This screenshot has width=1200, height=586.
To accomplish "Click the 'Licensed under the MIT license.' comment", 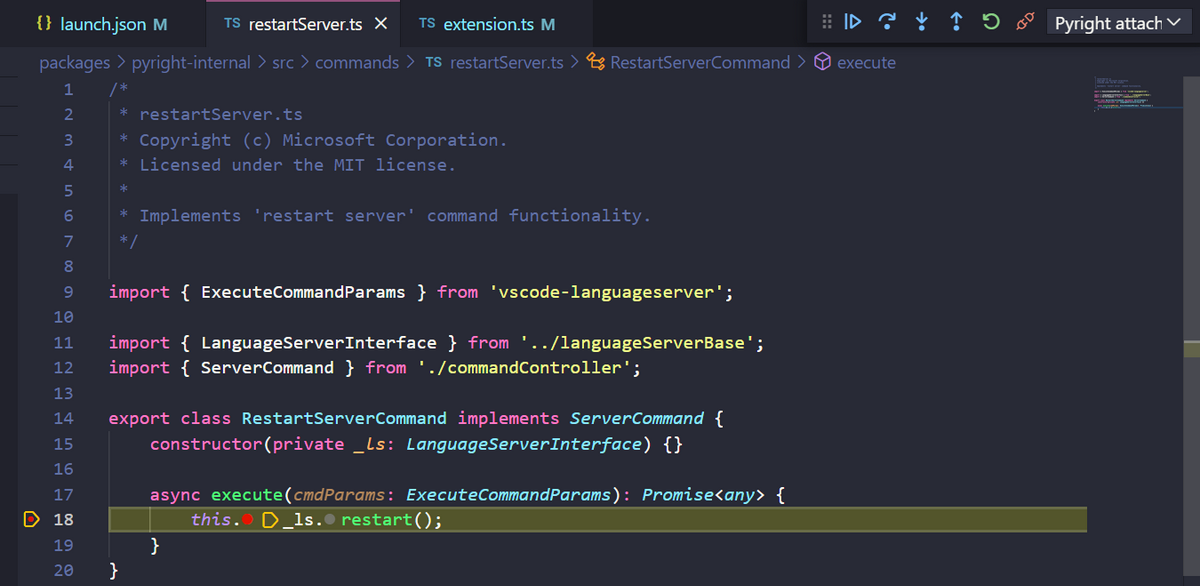I will (297, 165).
